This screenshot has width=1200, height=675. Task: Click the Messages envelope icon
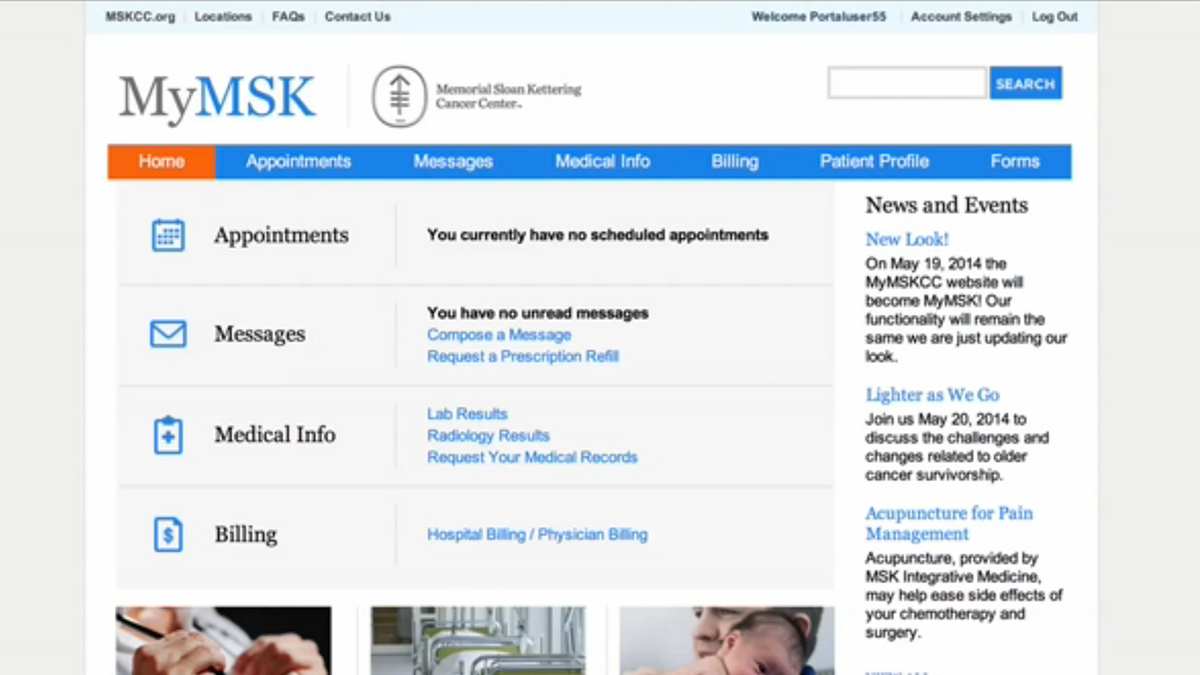[168, 334]
